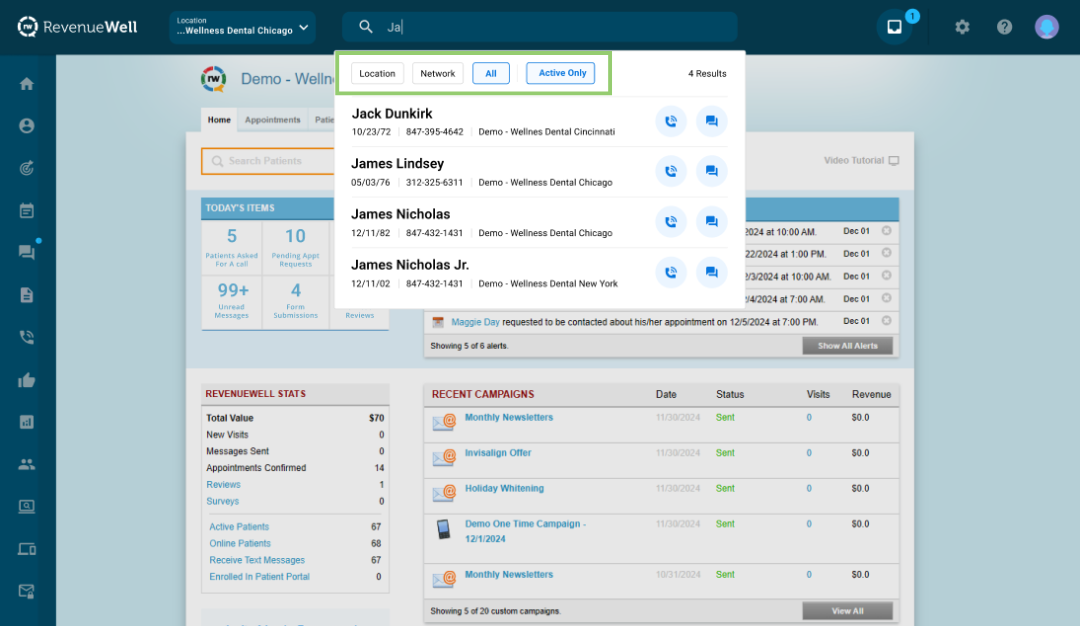The image size is (1080, 626).
Task: Dismiss the 1:00 PM alert
Action: click(x=886, y=253)
